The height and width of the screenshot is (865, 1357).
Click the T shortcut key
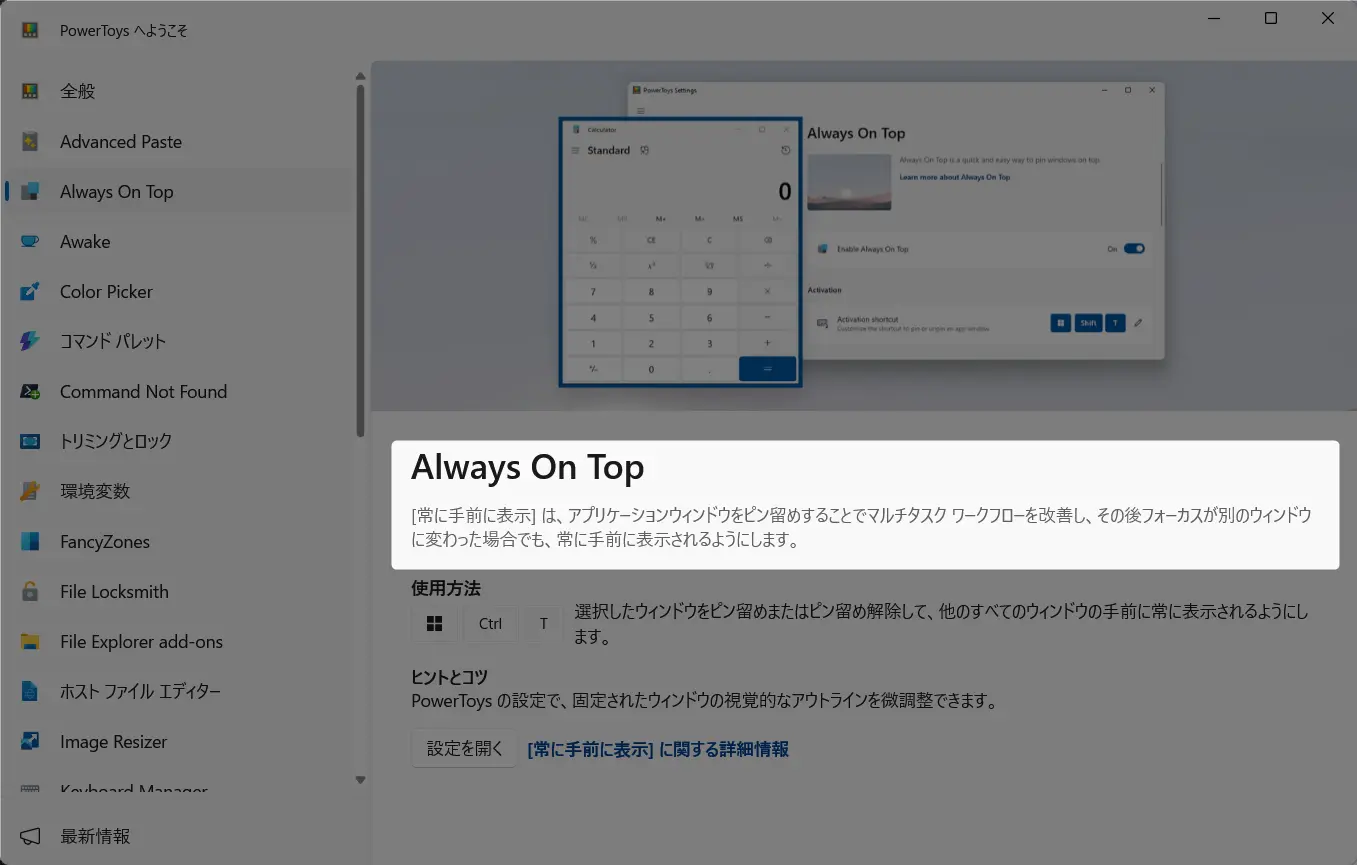pos(543,624)
